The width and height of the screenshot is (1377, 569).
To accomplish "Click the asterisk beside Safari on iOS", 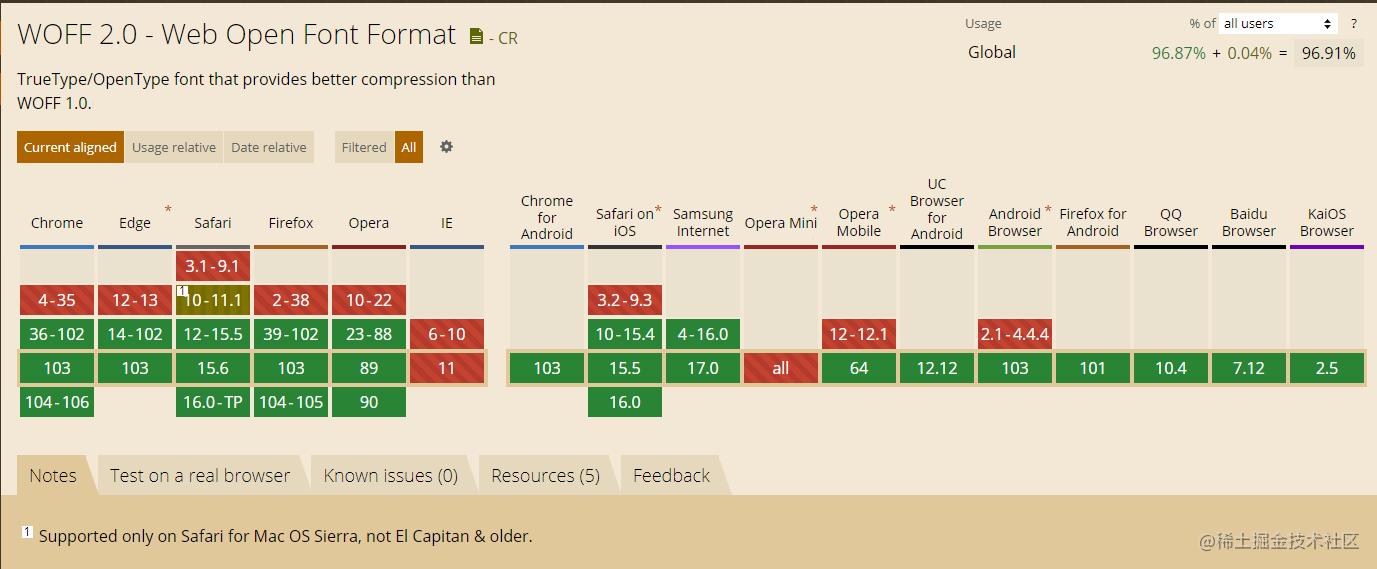I will 658,210.
